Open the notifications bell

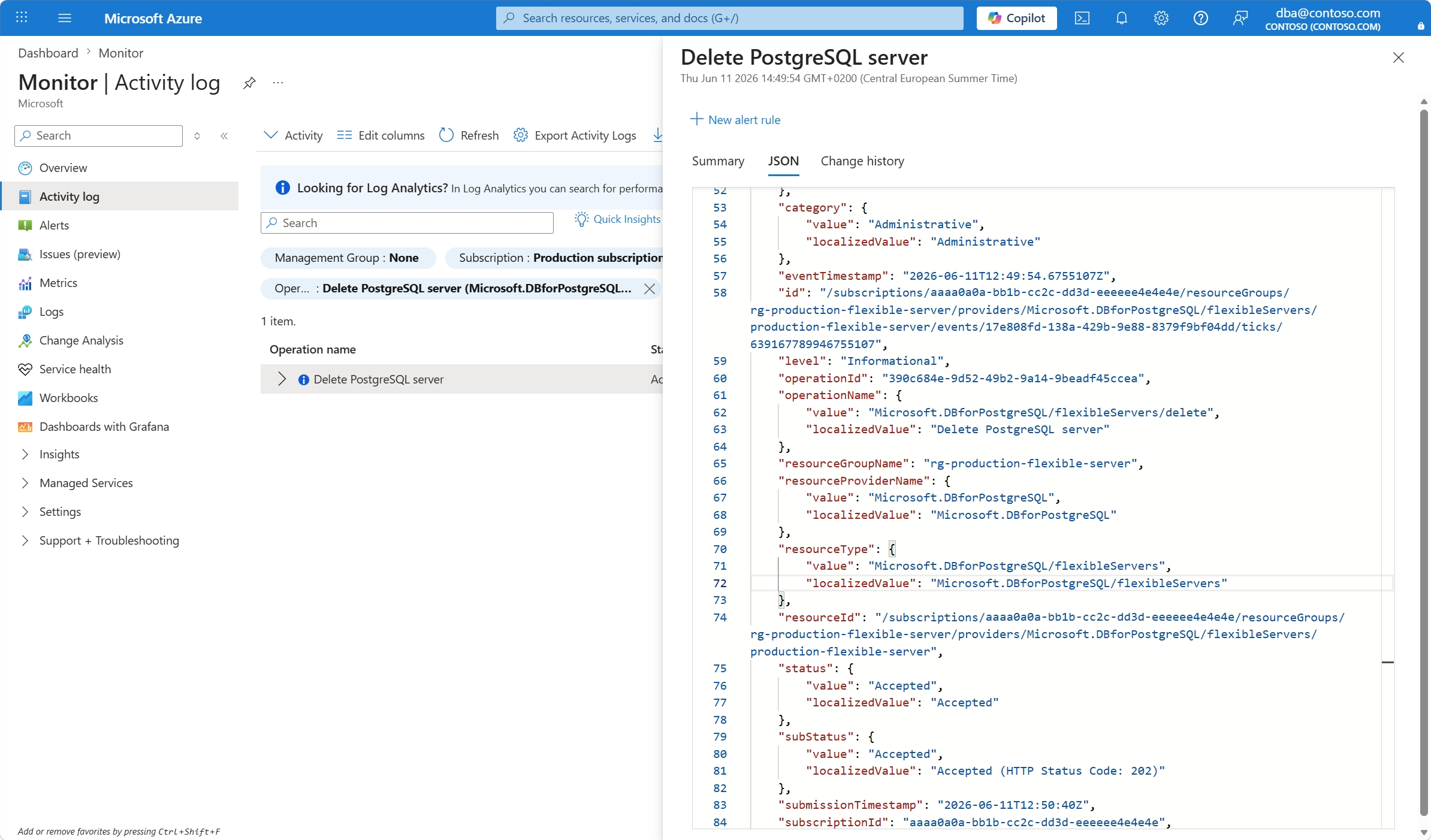click(x=1122, y=18)
